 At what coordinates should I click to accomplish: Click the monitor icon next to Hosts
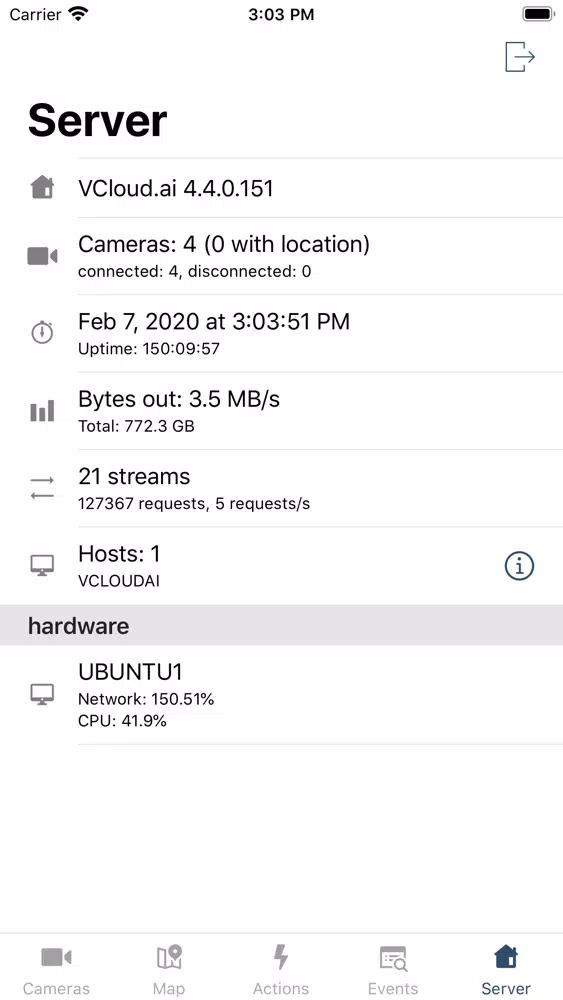pyautogui.click(x=42, y=565)
